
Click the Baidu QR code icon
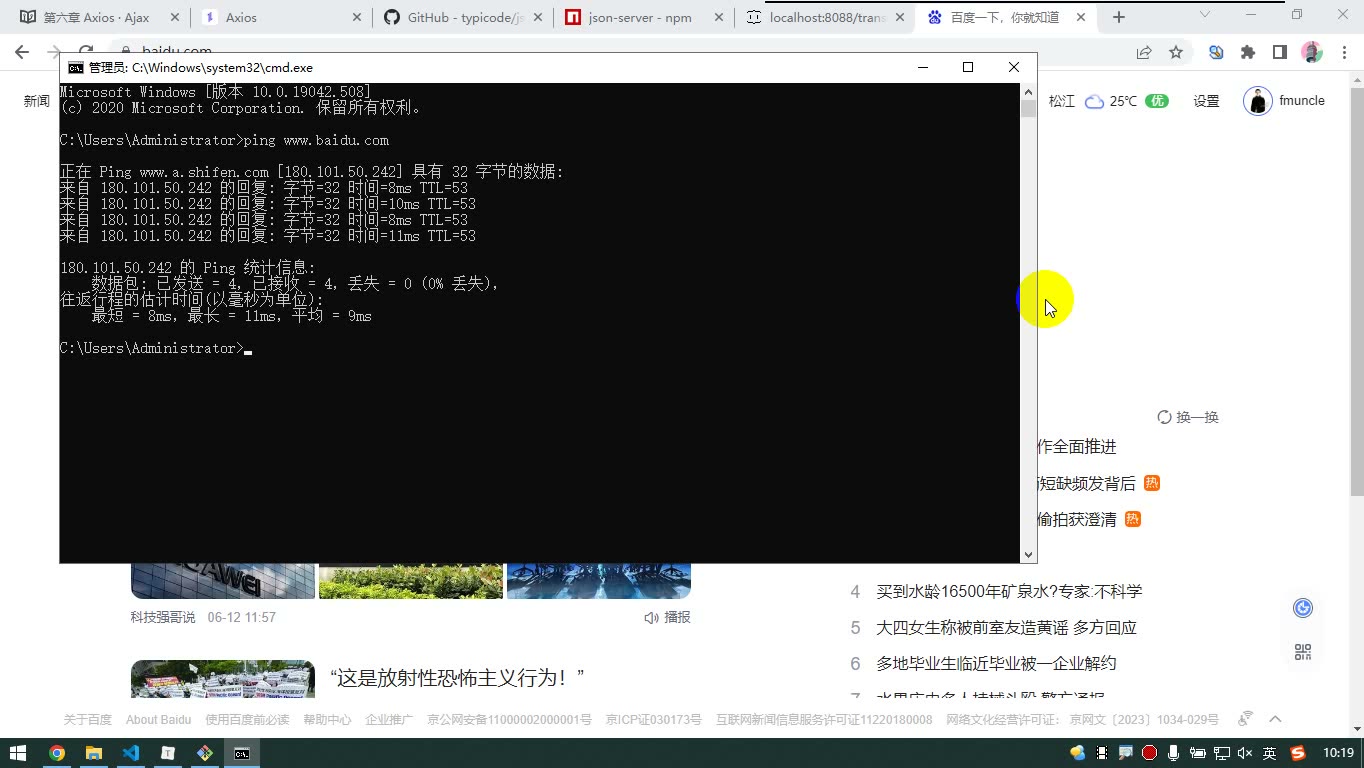[x=1303, y=651]
